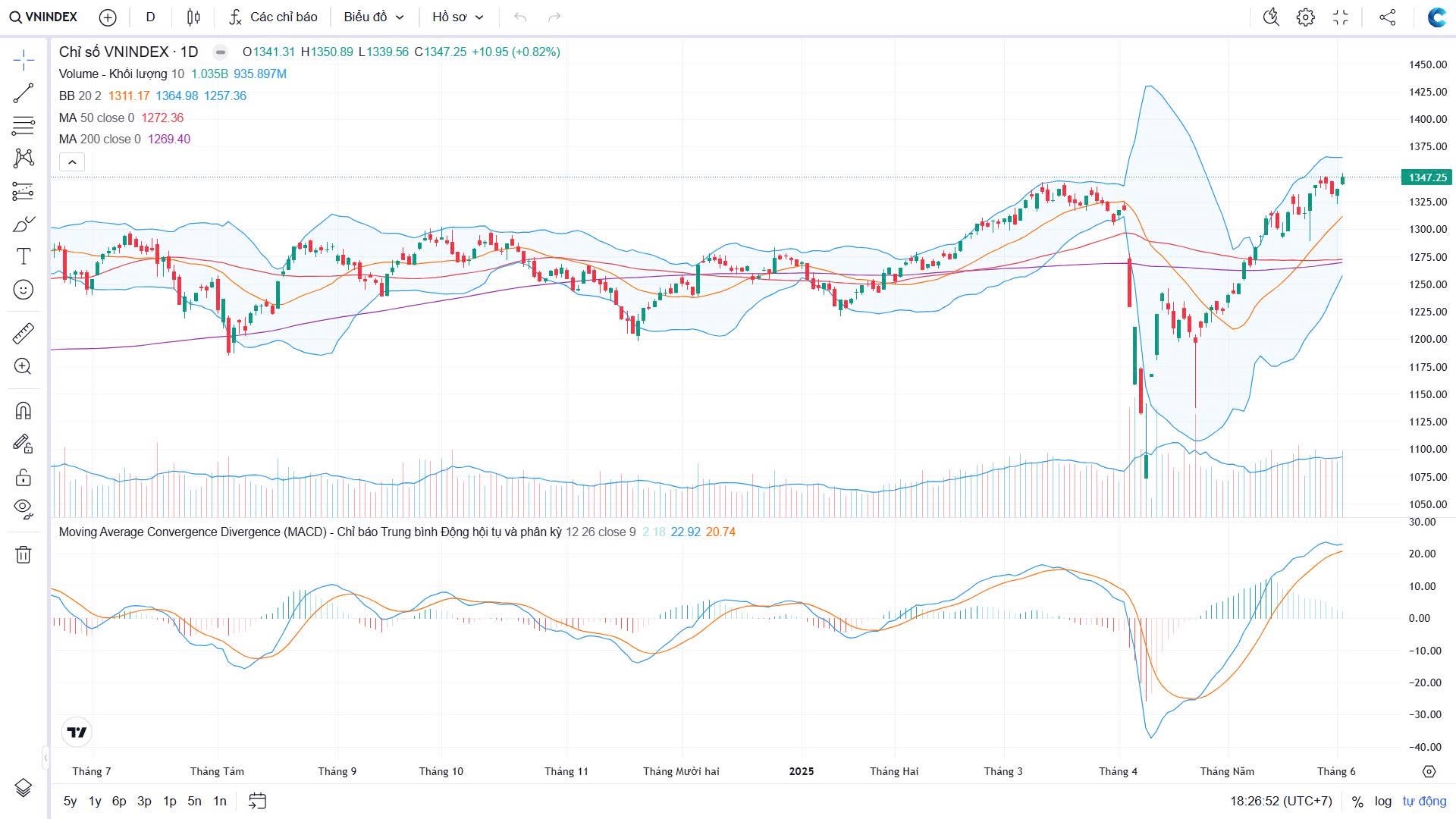Viewport: 1456px width, 819px height.
Task: Open the Fibonacci retracement tools
Action: point(24,125)
